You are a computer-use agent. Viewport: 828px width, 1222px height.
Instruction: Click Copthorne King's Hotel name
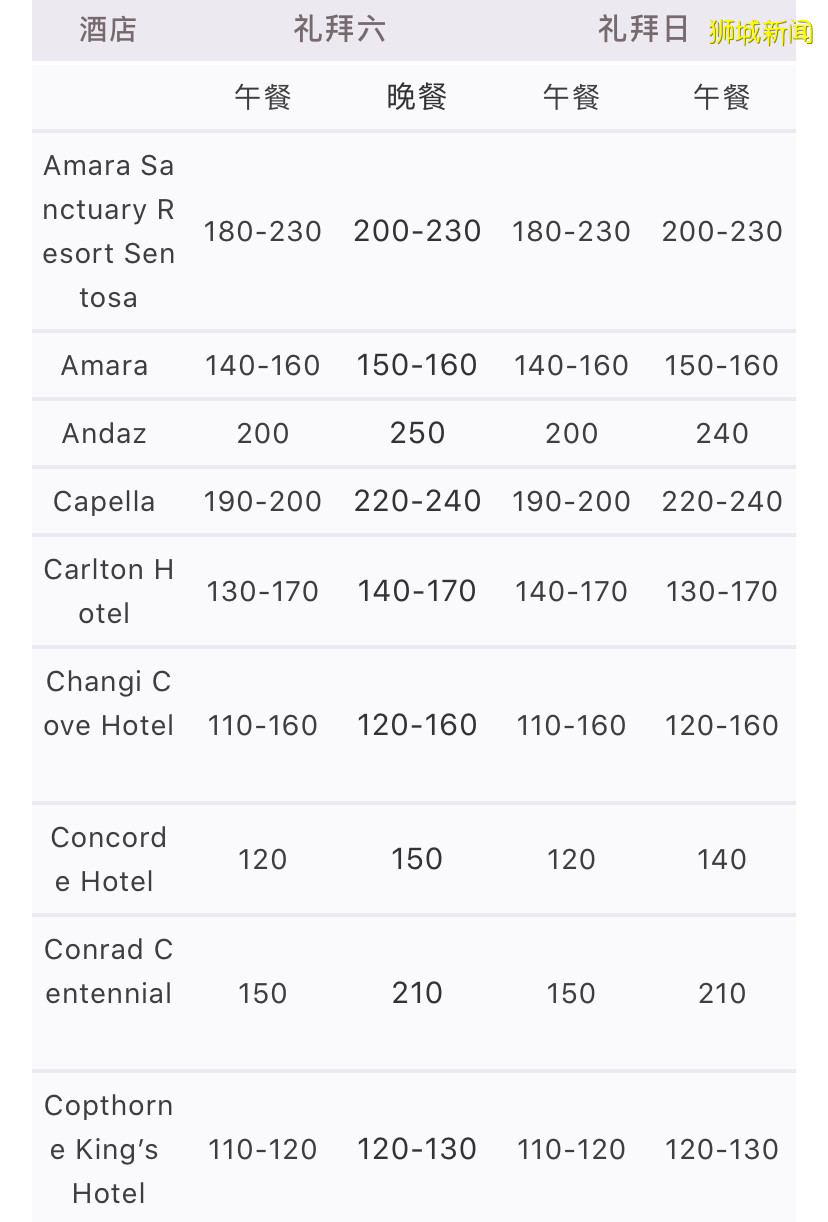(x=108, y=1149)
